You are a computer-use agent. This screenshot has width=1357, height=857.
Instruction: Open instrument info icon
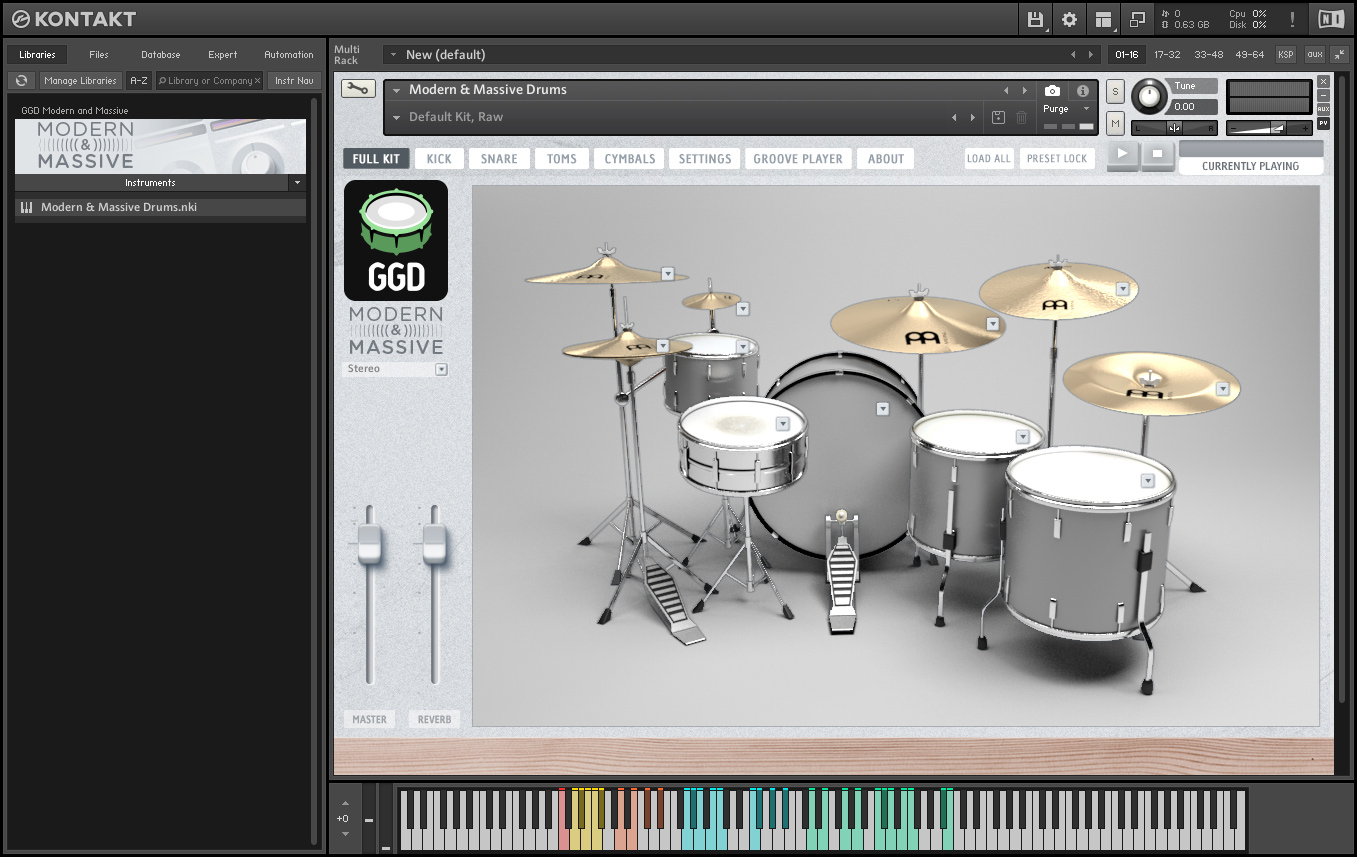pos(1082,90)
